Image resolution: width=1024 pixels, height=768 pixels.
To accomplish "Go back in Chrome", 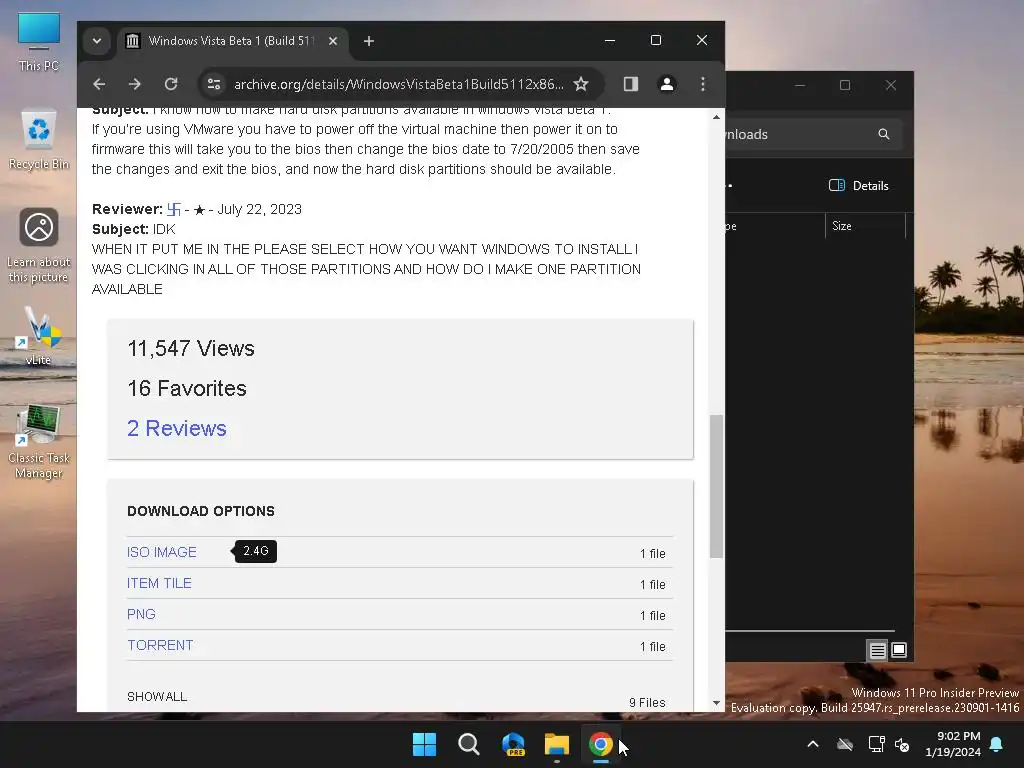I will click(99, 84).
